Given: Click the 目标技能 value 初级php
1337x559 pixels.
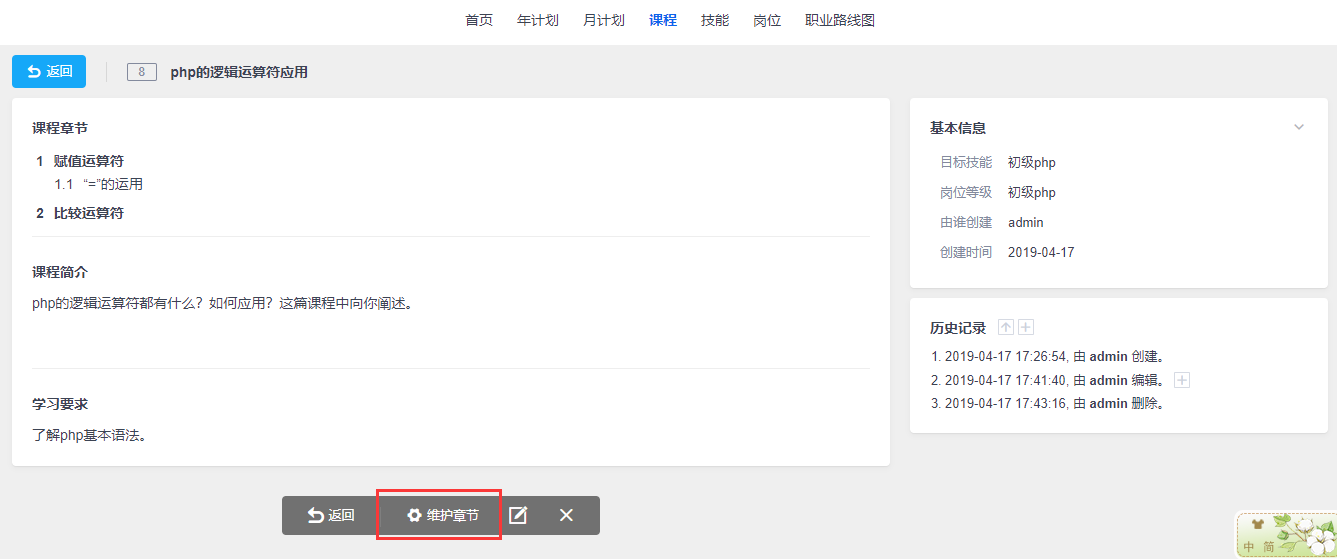Looking at the screenshot, I should tap(1032, 162).
